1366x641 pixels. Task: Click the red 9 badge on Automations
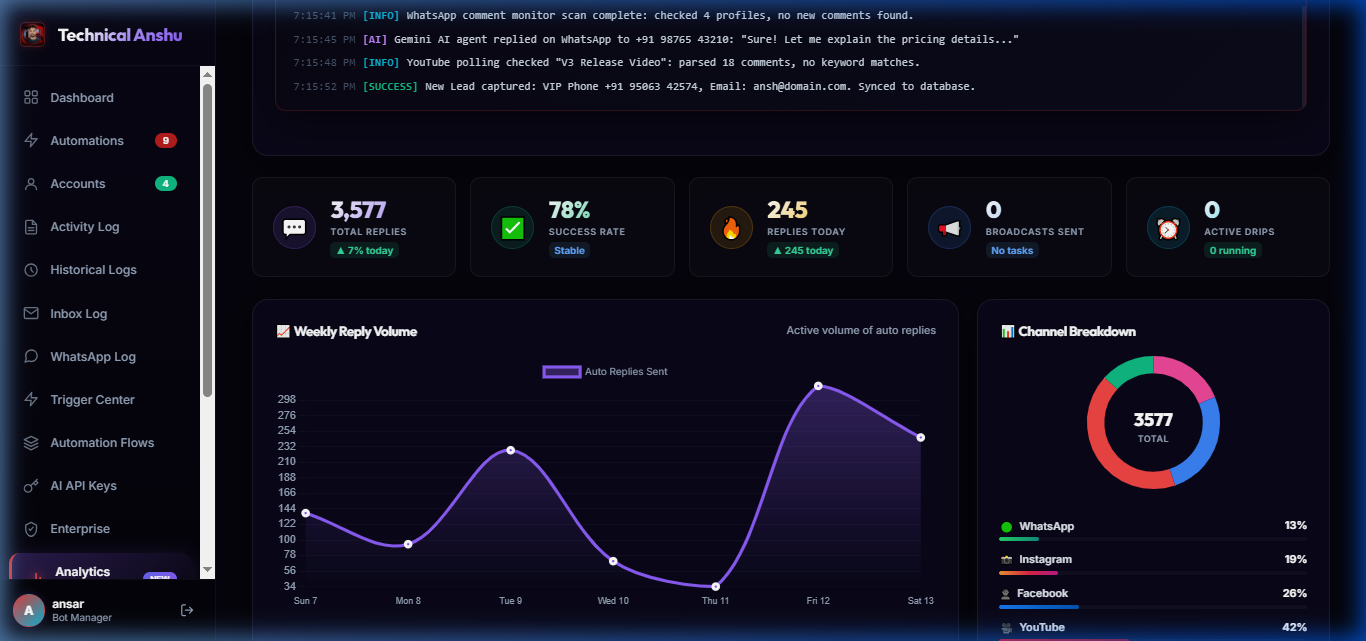166,141
